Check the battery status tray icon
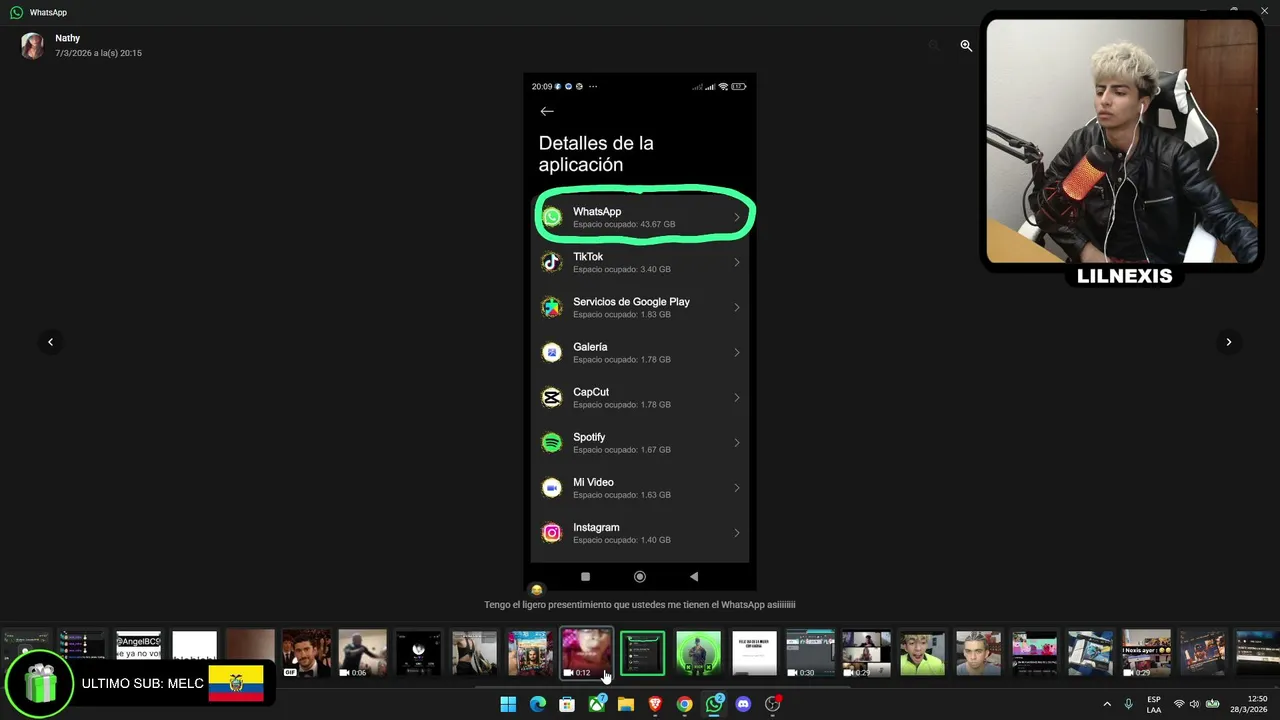 click(1213, 704)
